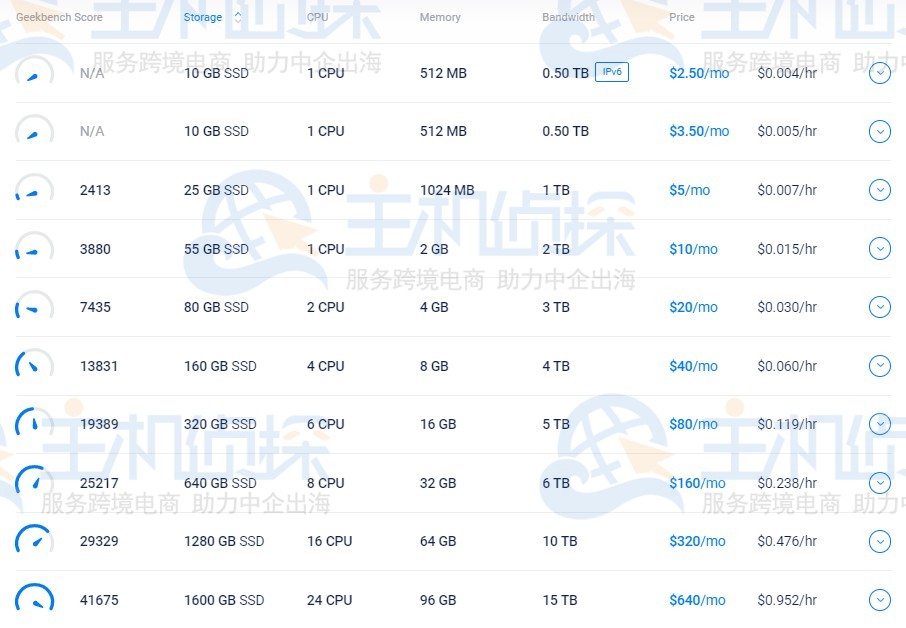Click the $0.476/hr hourly price
This screenshot has height=628, width=906.
click(787, 541)
